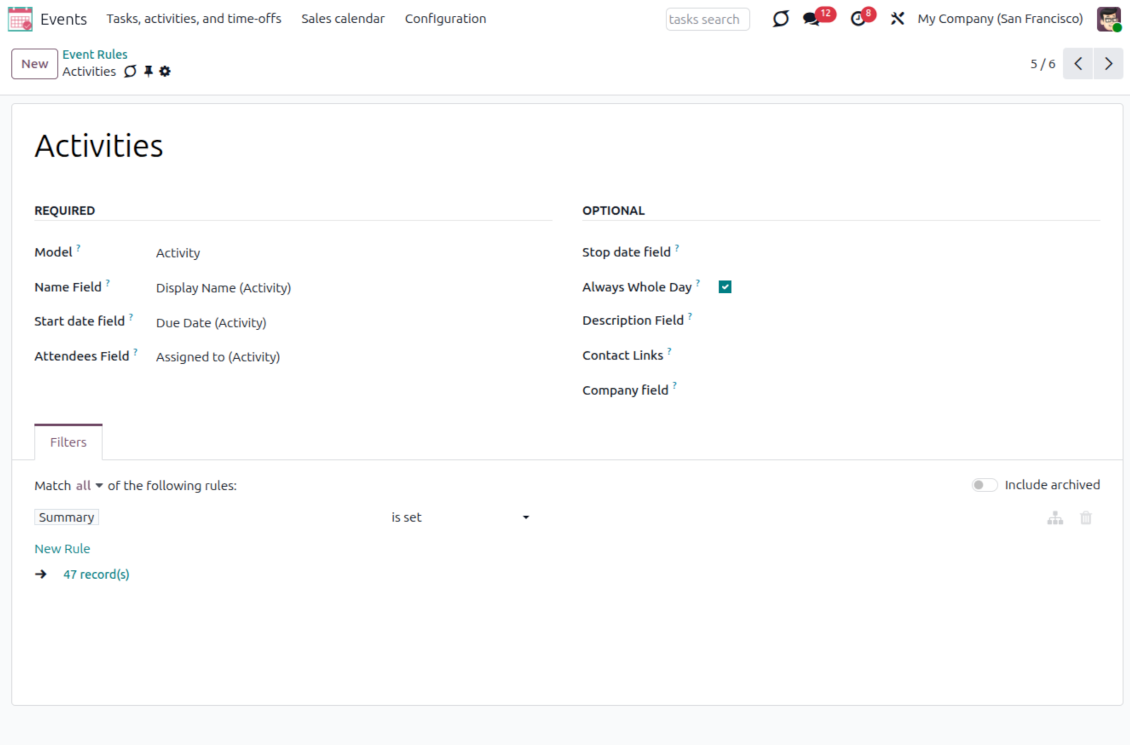
Task: Click the tasks search input field
Action: click(707, 19)
